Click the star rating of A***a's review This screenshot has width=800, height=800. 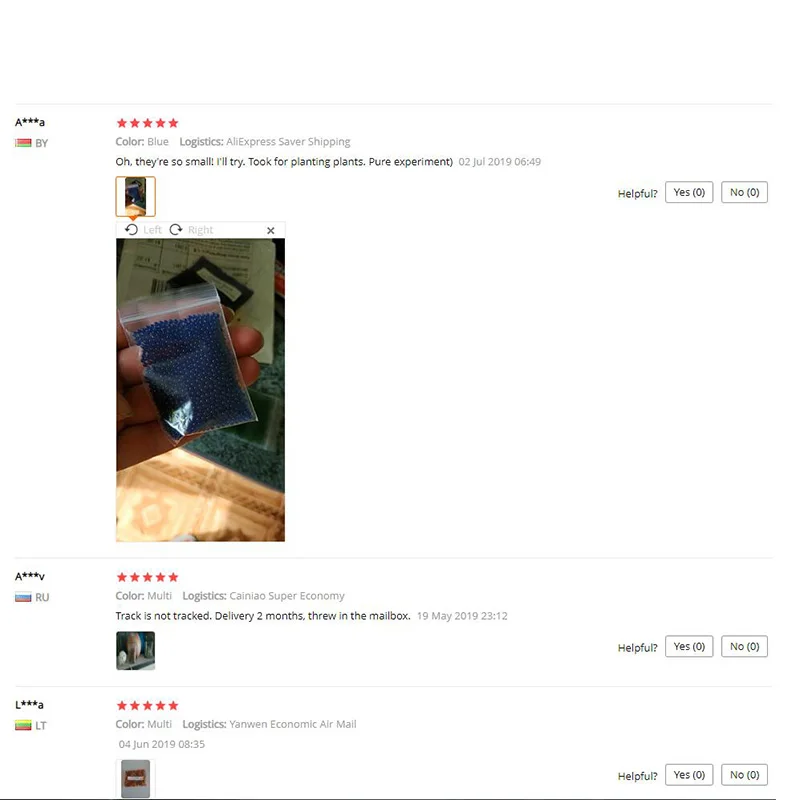(147, 123)
